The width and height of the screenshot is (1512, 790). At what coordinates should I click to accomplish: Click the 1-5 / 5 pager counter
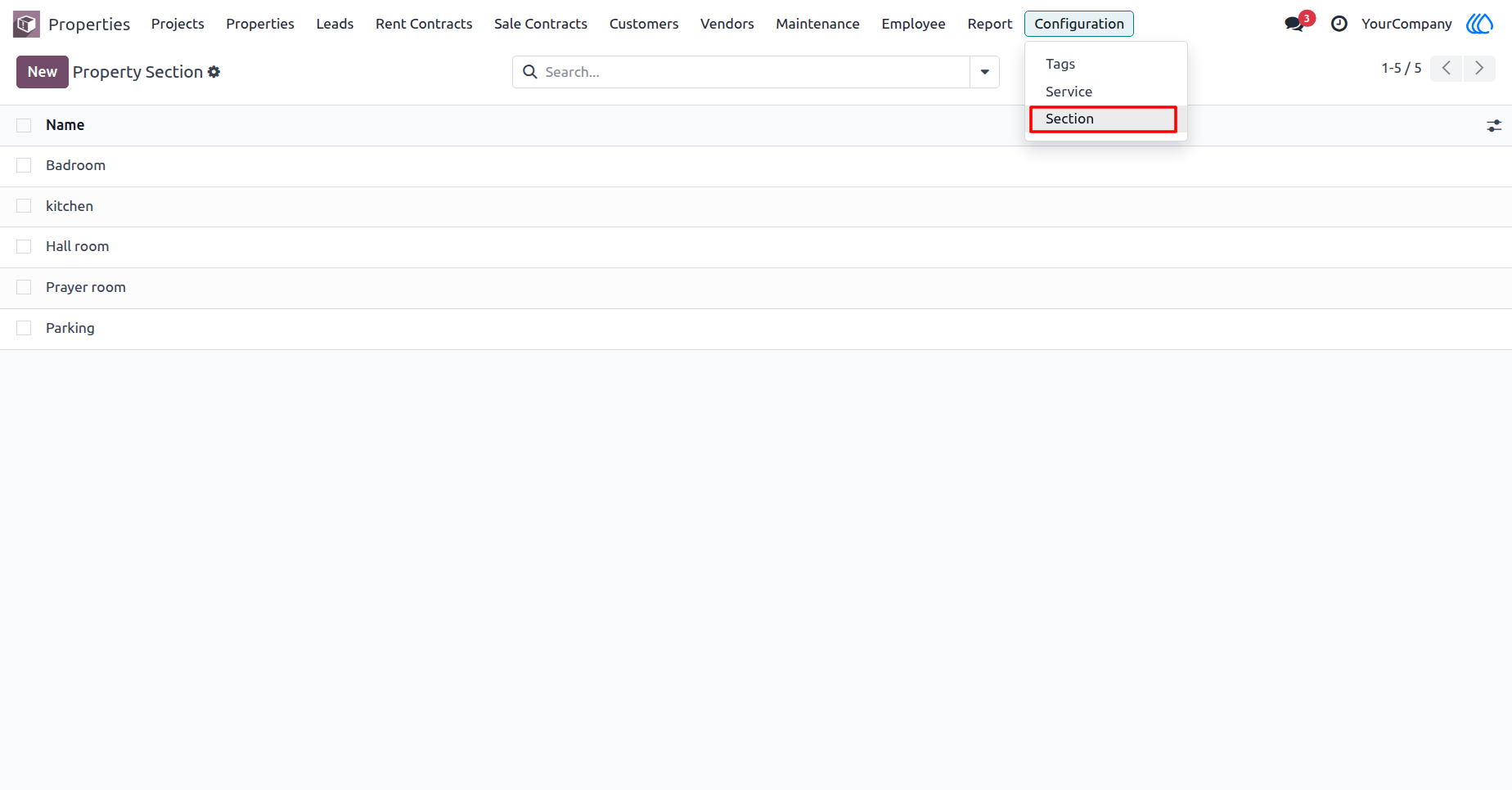pyautogui.click(x=1402, y=68)
